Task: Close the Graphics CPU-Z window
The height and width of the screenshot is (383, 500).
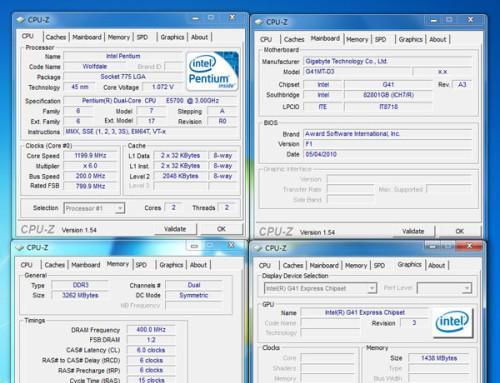Action: [x=469, y=246]
